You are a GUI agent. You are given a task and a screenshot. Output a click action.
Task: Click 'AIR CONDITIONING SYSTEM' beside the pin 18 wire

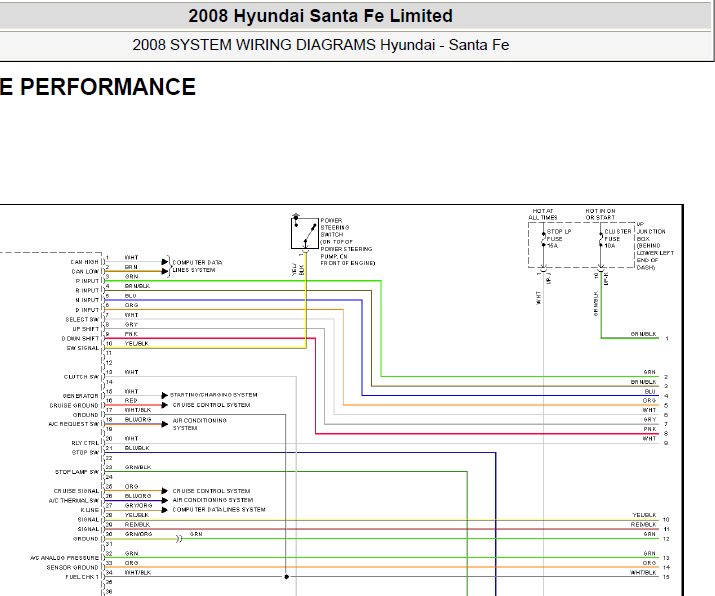(199, 425)
